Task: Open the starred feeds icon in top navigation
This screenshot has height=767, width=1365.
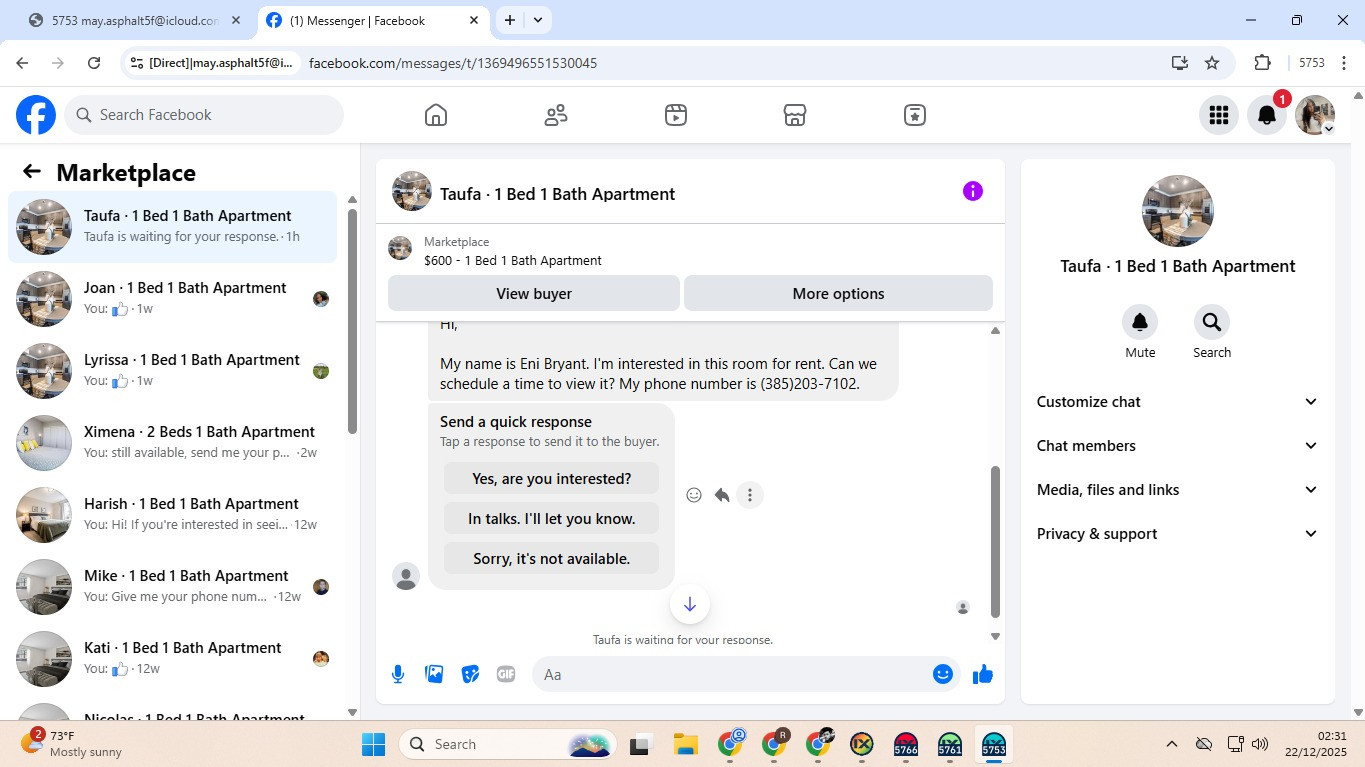Action: coord(915,115)
